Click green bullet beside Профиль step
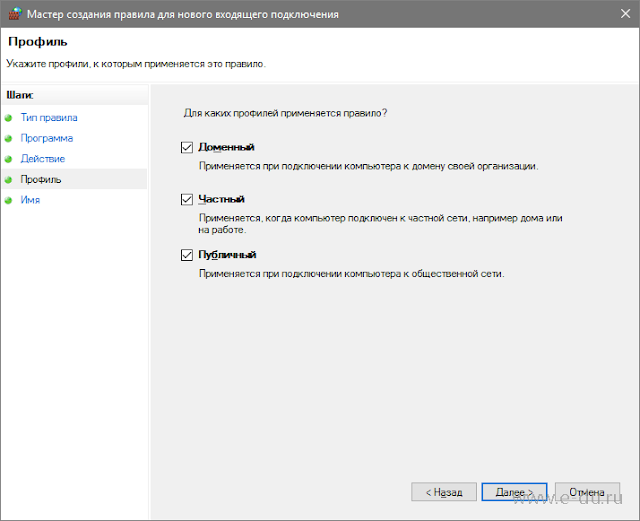Screen dimensions: 640x521 (x=10, y=180)
